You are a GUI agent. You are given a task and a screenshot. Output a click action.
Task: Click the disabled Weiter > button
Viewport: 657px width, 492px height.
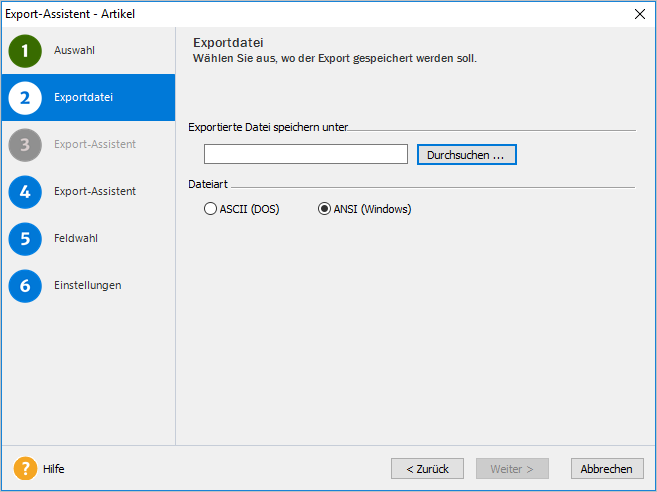tap(512, 469)
